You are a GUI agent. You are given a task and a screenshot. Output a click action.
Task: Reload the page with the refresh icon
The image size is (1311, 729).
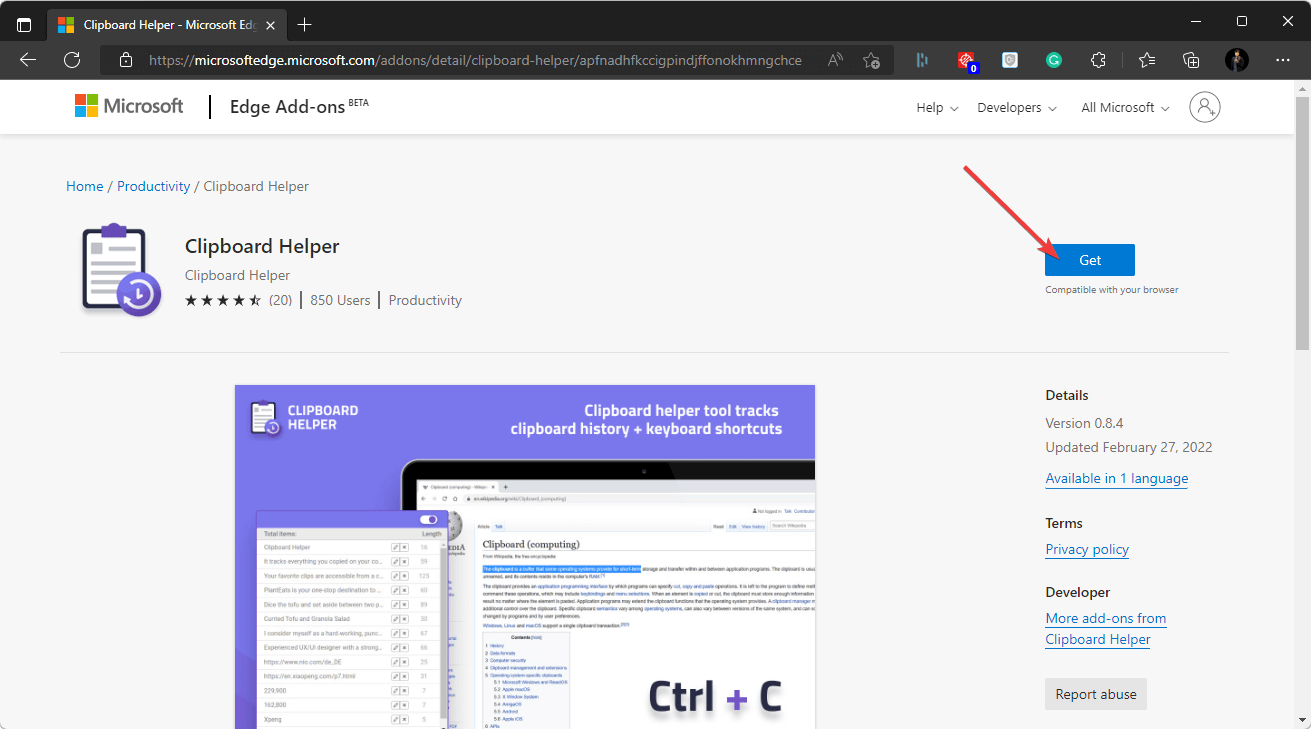(72, 60)
